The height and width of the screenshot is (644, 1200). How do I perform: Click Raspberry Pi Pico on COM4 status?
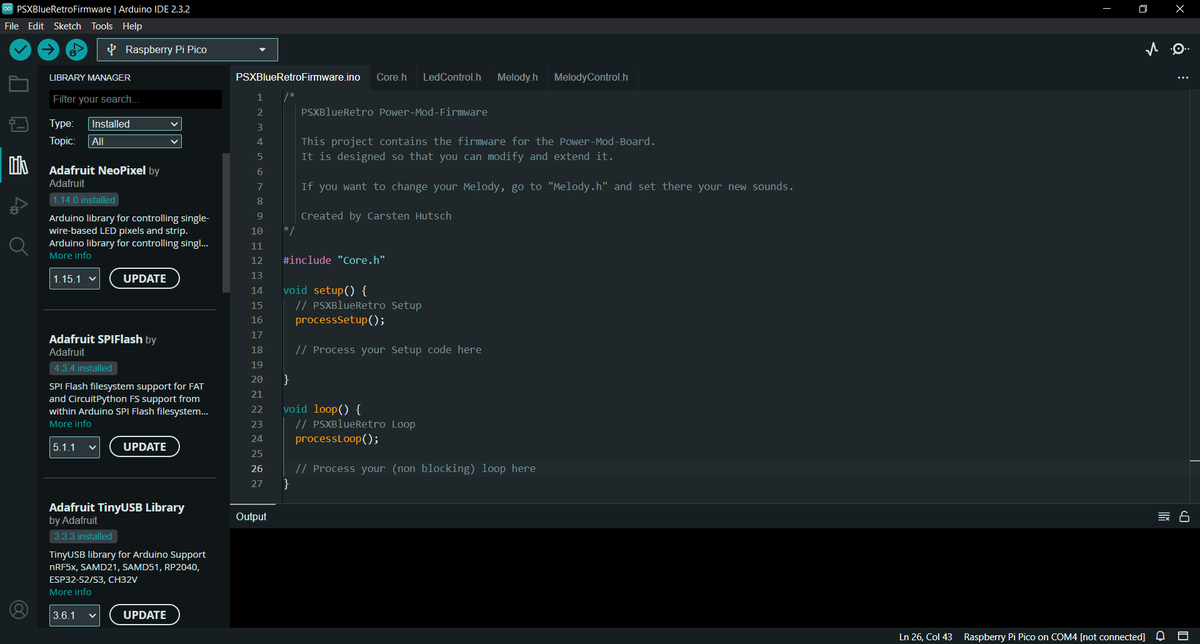[x=1054, y=636]
